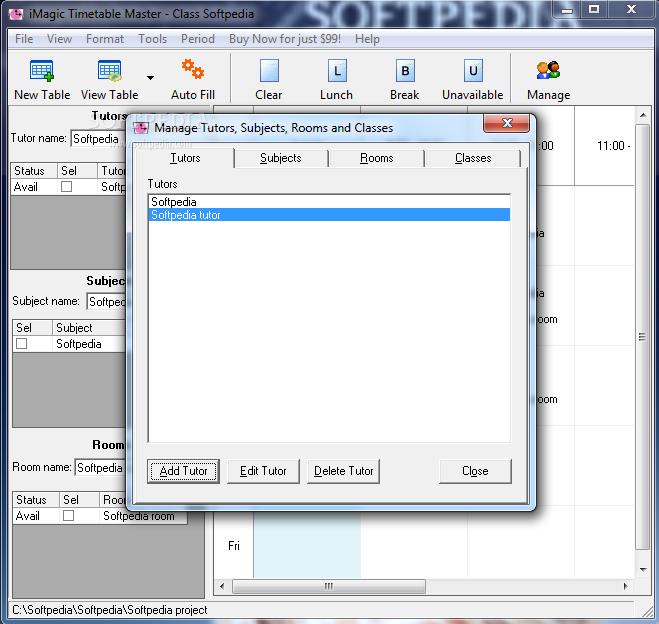The height and width of the screenshot is (624, 659).
Task: Click the Delete Tutor button
Action: pos(343,471)
